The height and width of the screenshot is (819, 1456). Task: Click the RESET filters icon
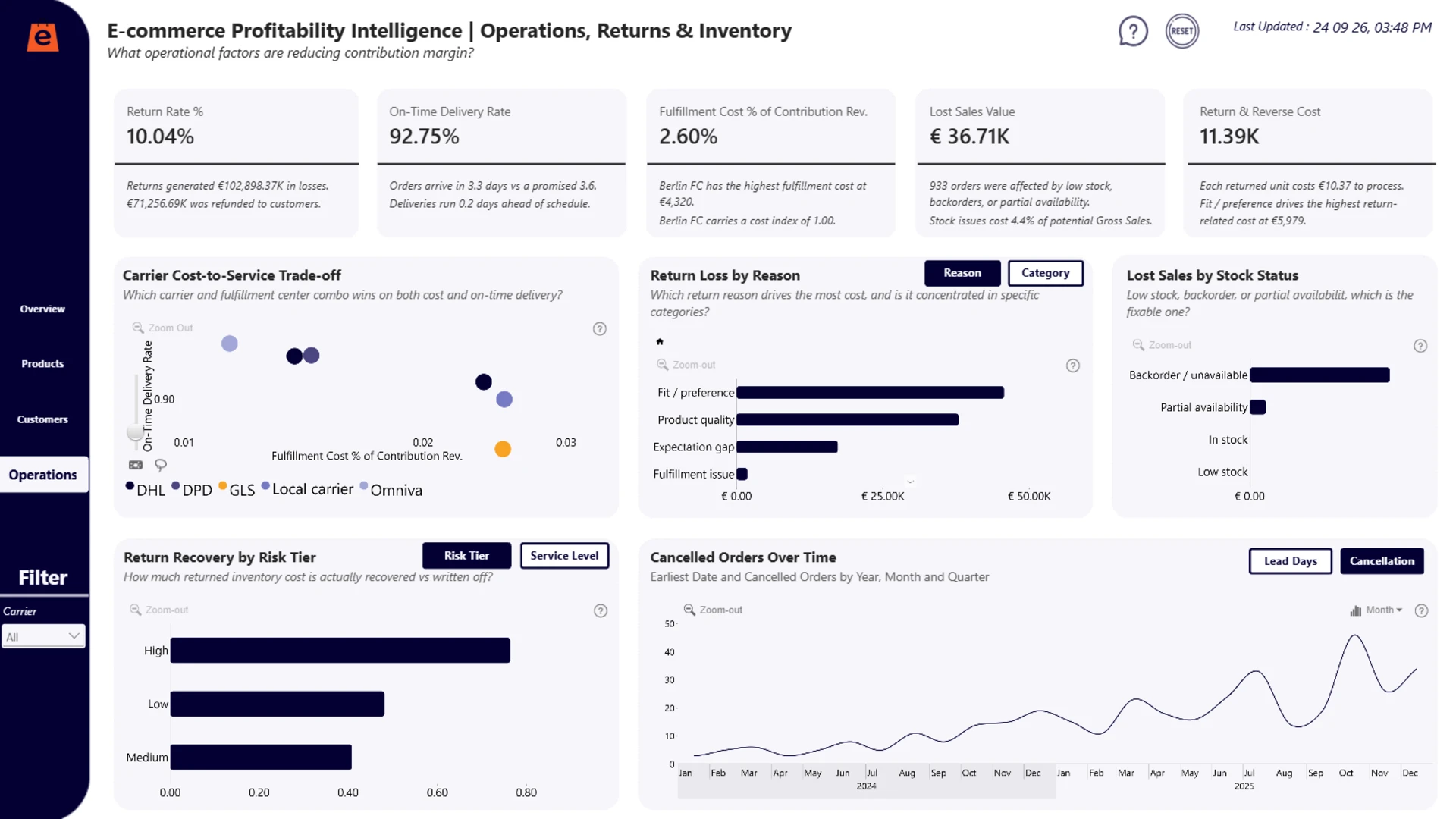[x=1182, y=31]
